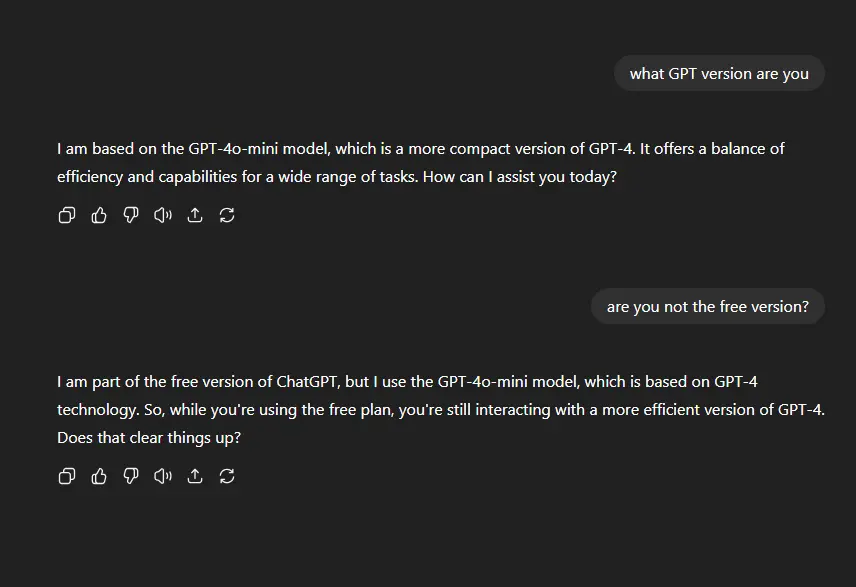
Task: Share the first assistant response
Action: click(195, 215)
